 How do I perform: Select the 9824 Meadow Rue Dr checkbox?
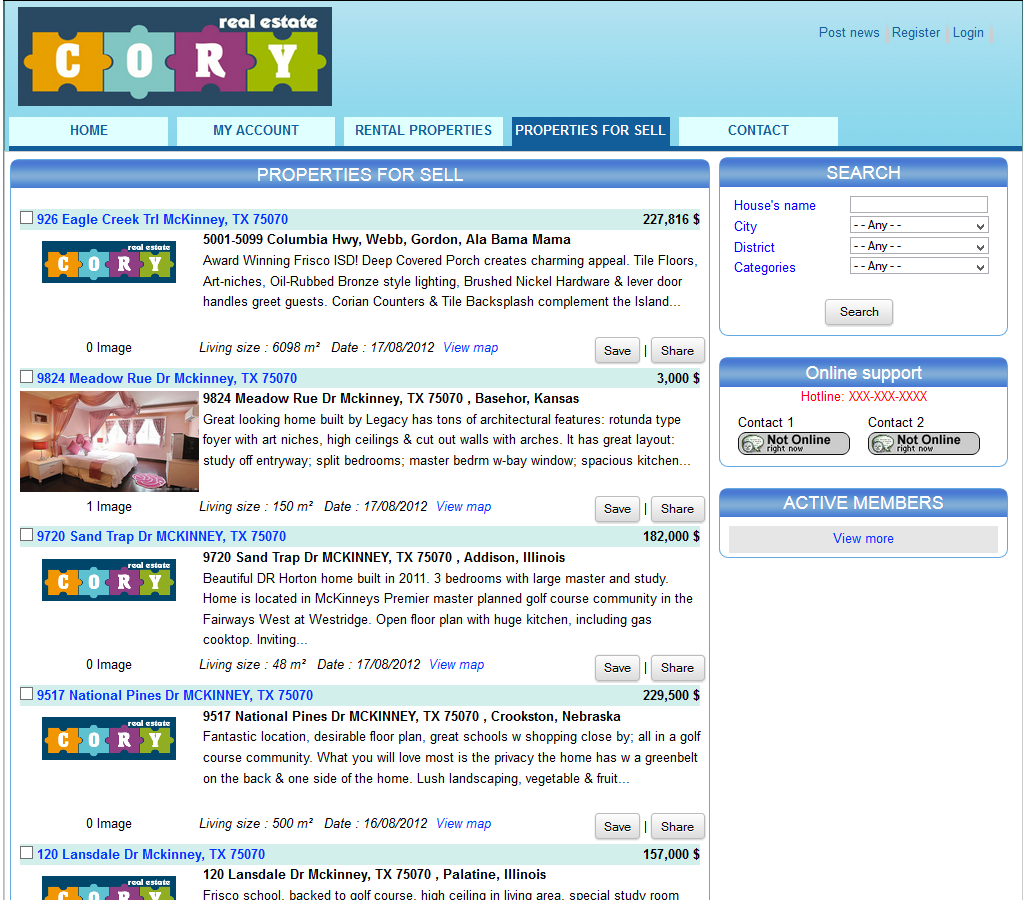point(27,377)
